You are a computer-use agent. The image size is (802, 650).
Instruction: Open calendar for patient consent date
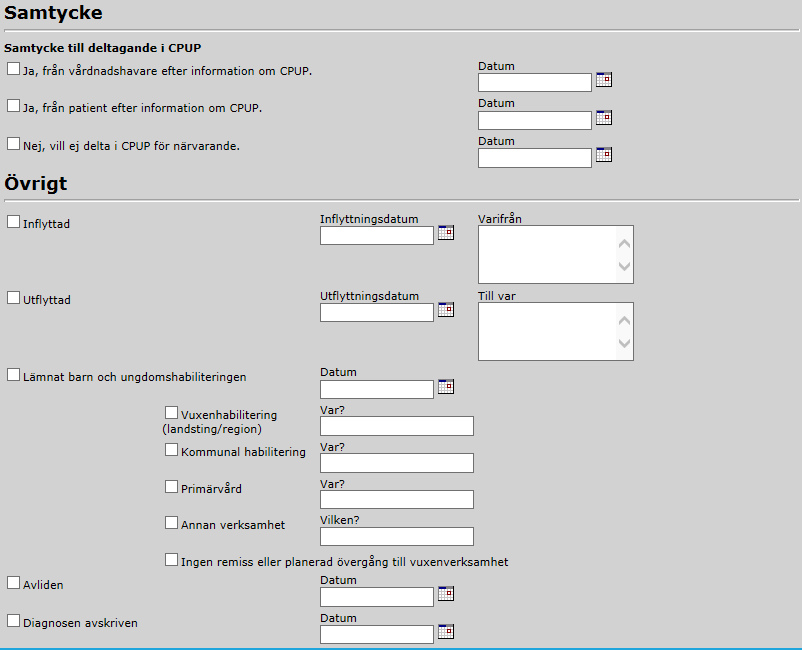click(604, 118)
